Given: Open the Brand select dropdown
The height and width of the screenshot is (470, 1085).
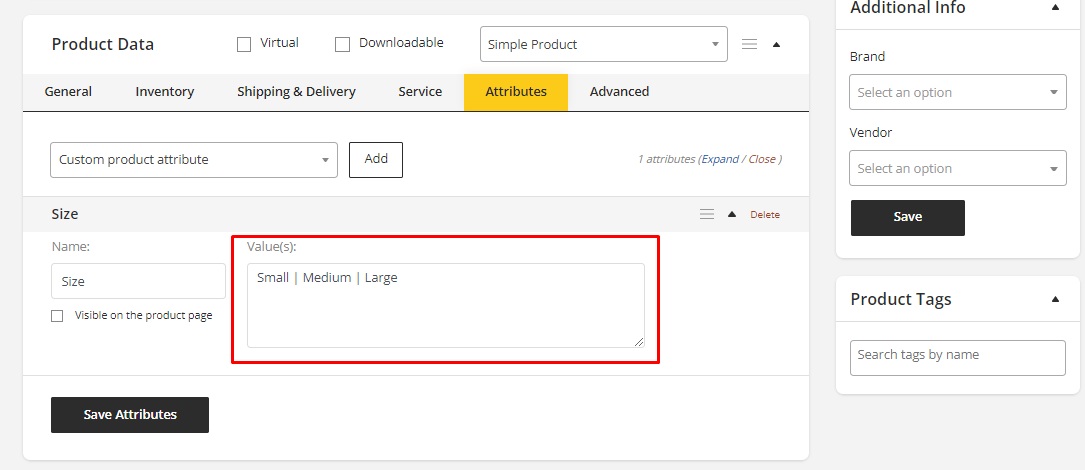Looking at the screenshot, I should click(x=957, y=92).
